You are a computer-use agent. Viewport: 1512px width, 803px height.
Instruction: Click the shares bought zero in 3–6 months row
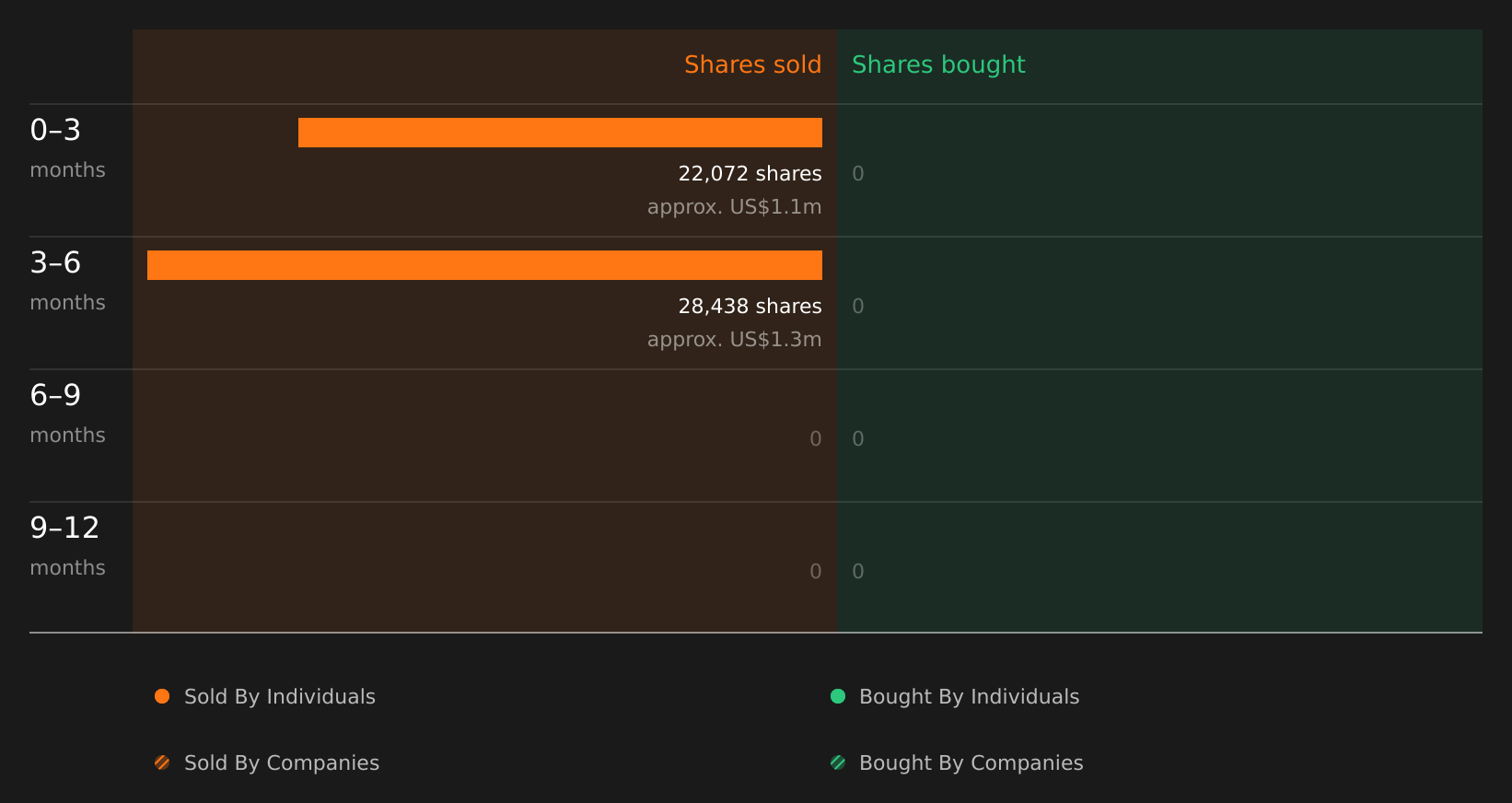coord(858,306)
